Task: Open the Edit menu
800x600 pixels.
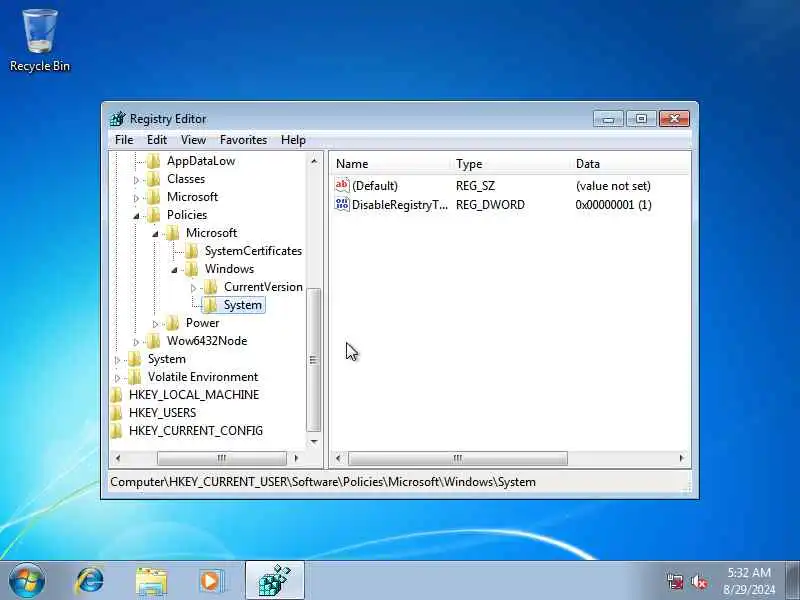Action: click(x=157, y=140)
